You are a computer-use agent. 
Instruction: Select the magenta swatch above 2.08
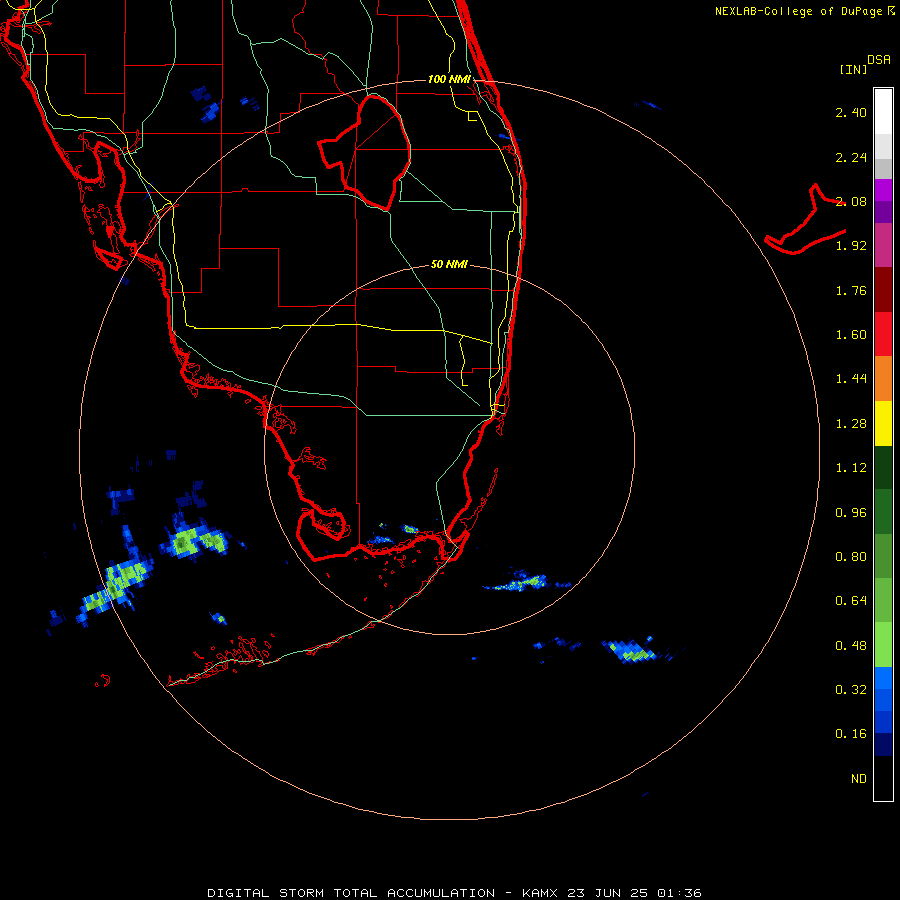(883, 190)
